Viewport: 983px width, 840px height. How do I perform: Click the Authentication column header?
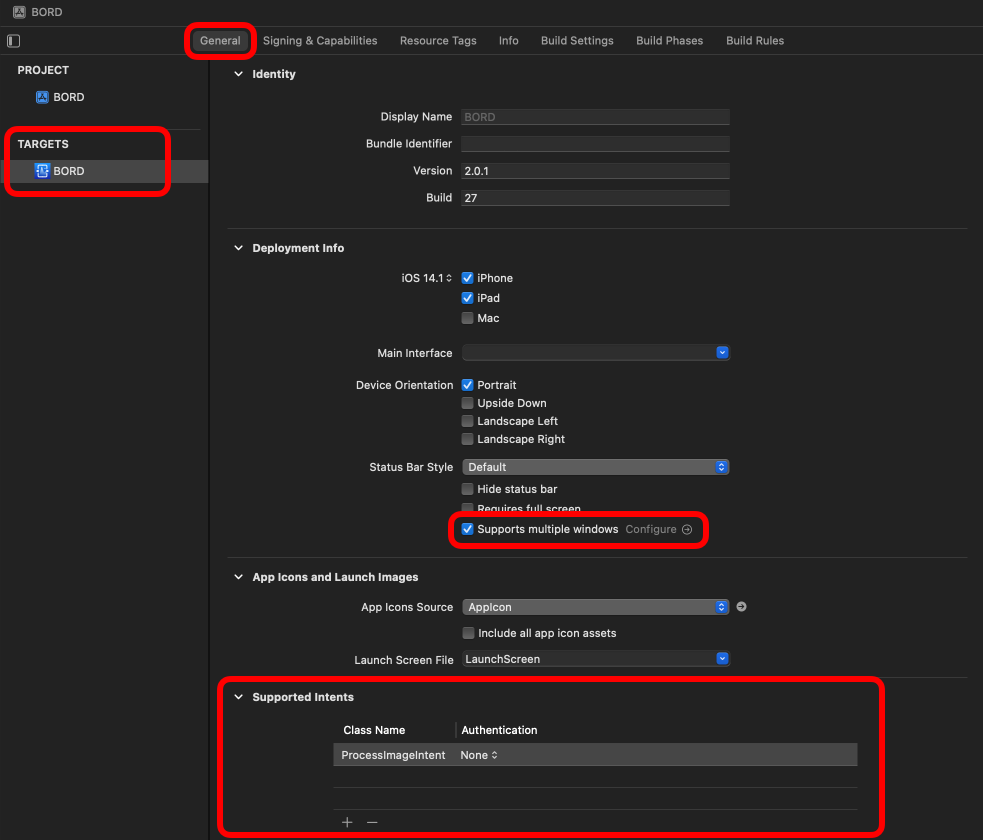[499, 730]
